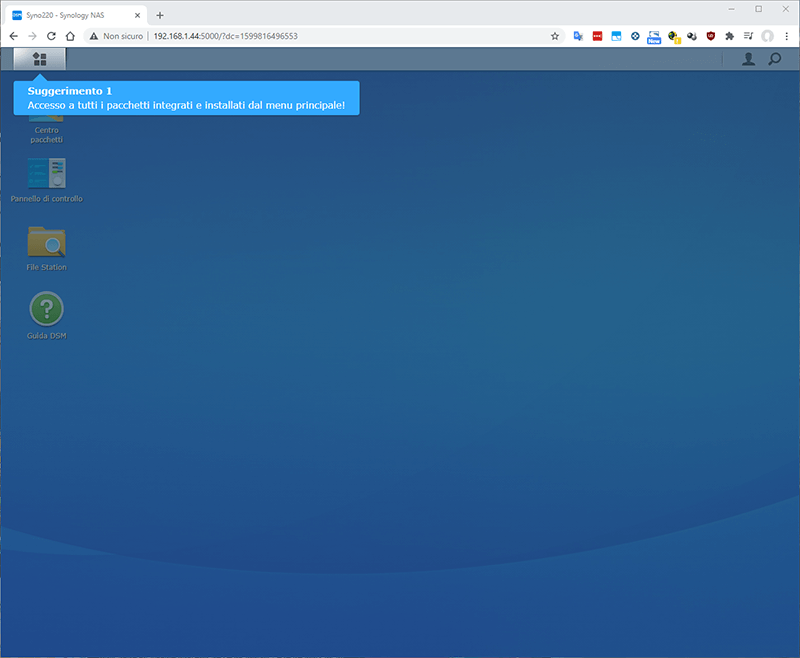Viewport: 800px width, 658px height.
Task: Bookmark this page with the star
Action: click(x=555, y=36)
